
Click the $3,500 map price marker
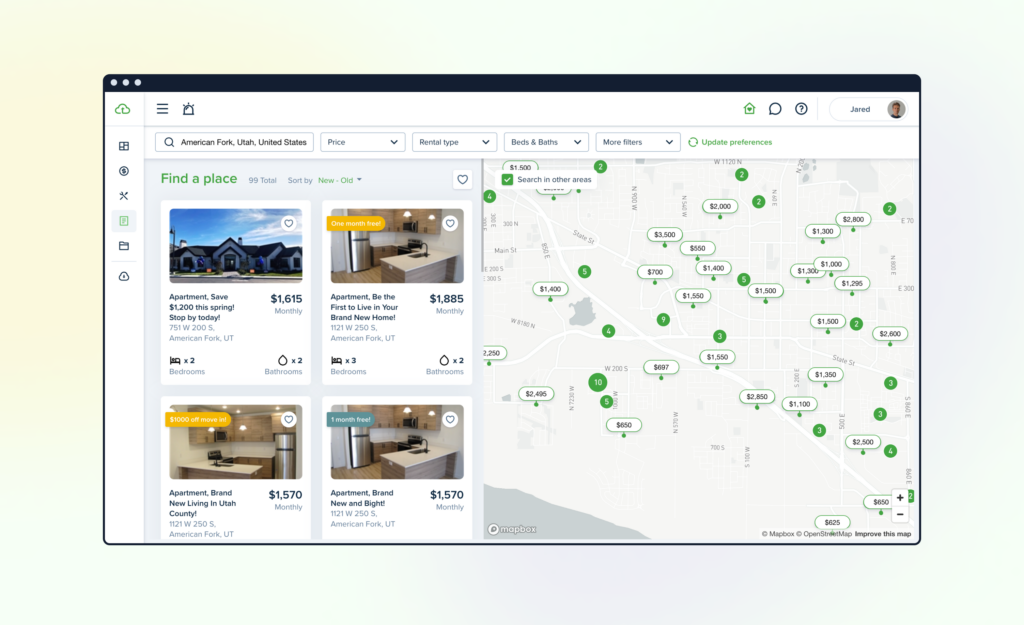[x=665, y=234]
